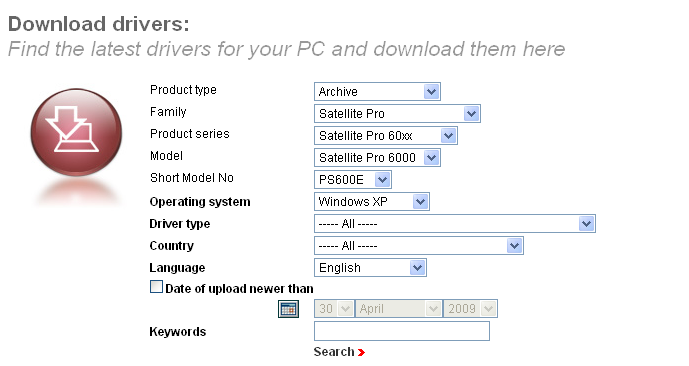
Task: Click the Download drivers heading
Action: (x=99, y=24)
